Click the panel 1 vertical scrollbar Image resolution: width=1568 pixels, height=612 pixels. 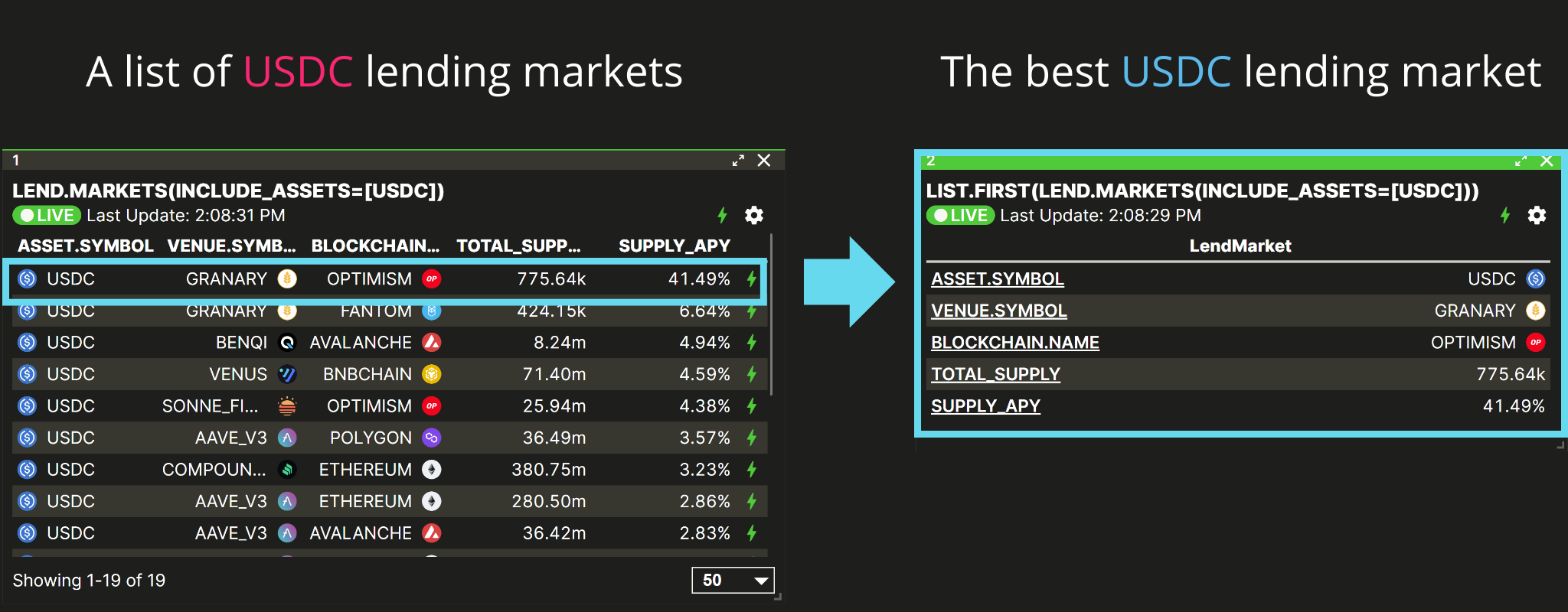coord(771,314)
